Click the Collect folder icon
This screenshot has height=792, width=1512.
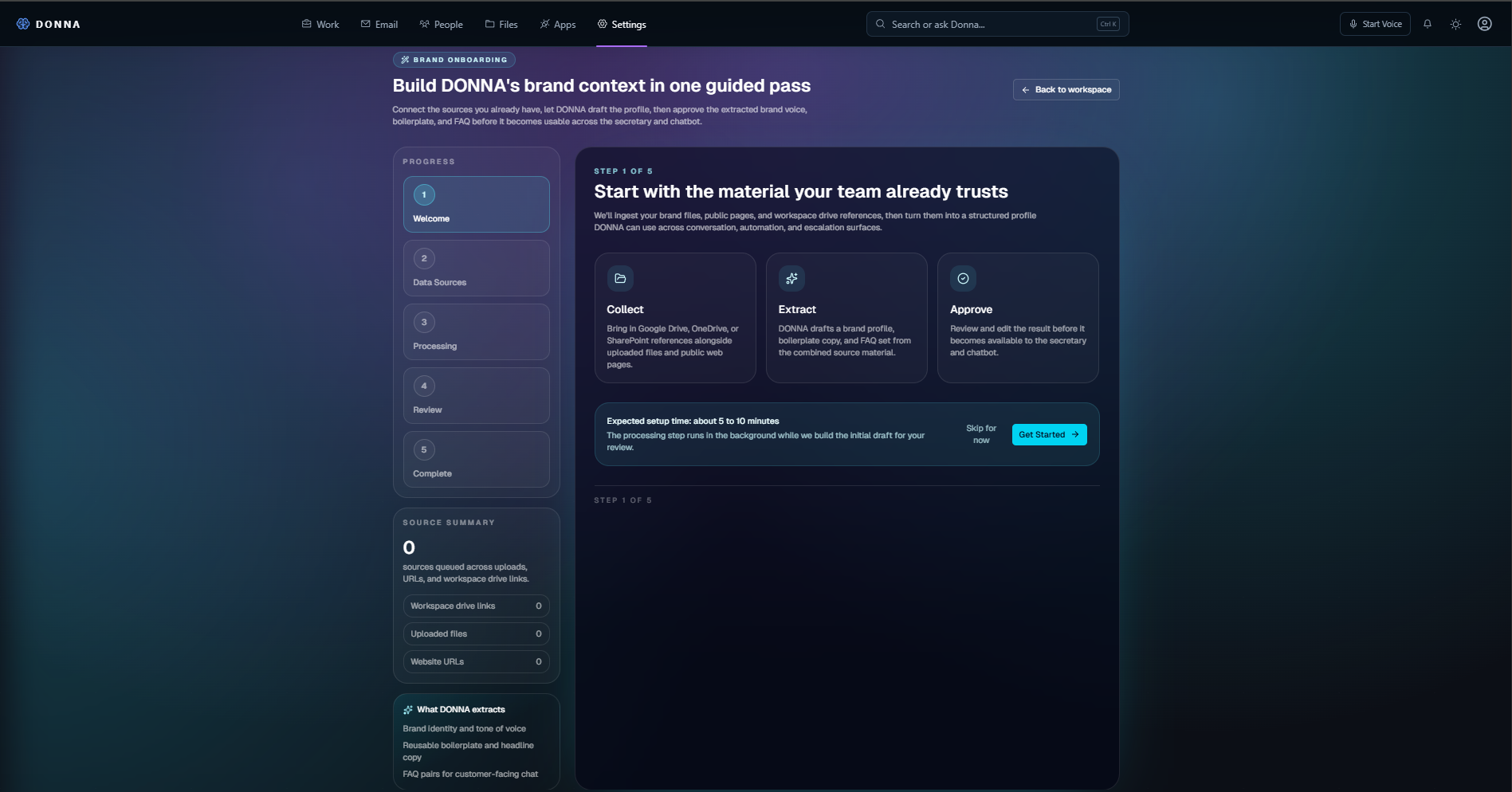tap(620, 278)
